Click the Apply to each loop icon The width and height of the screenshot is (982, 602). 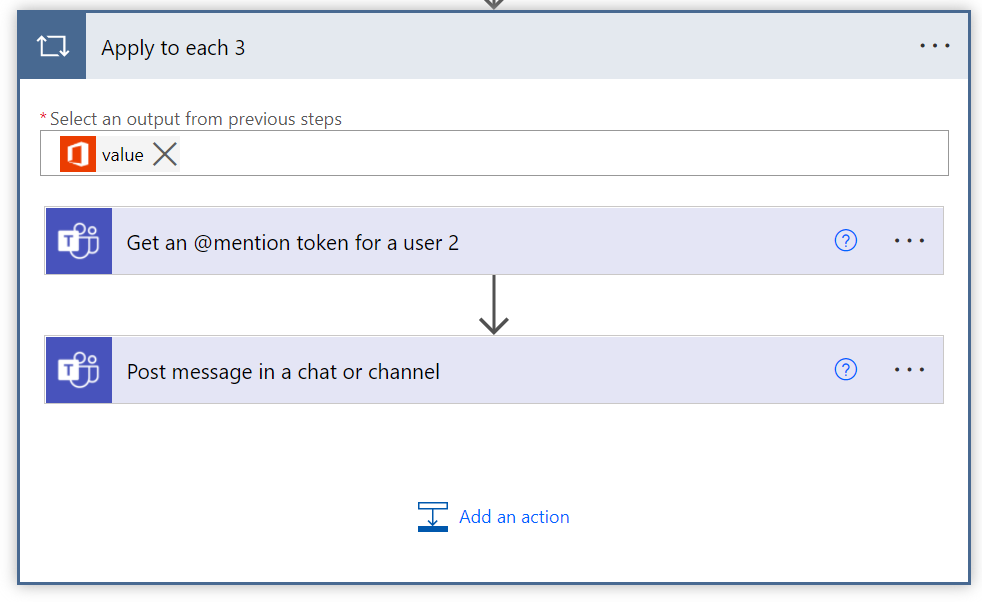point(52,47)
